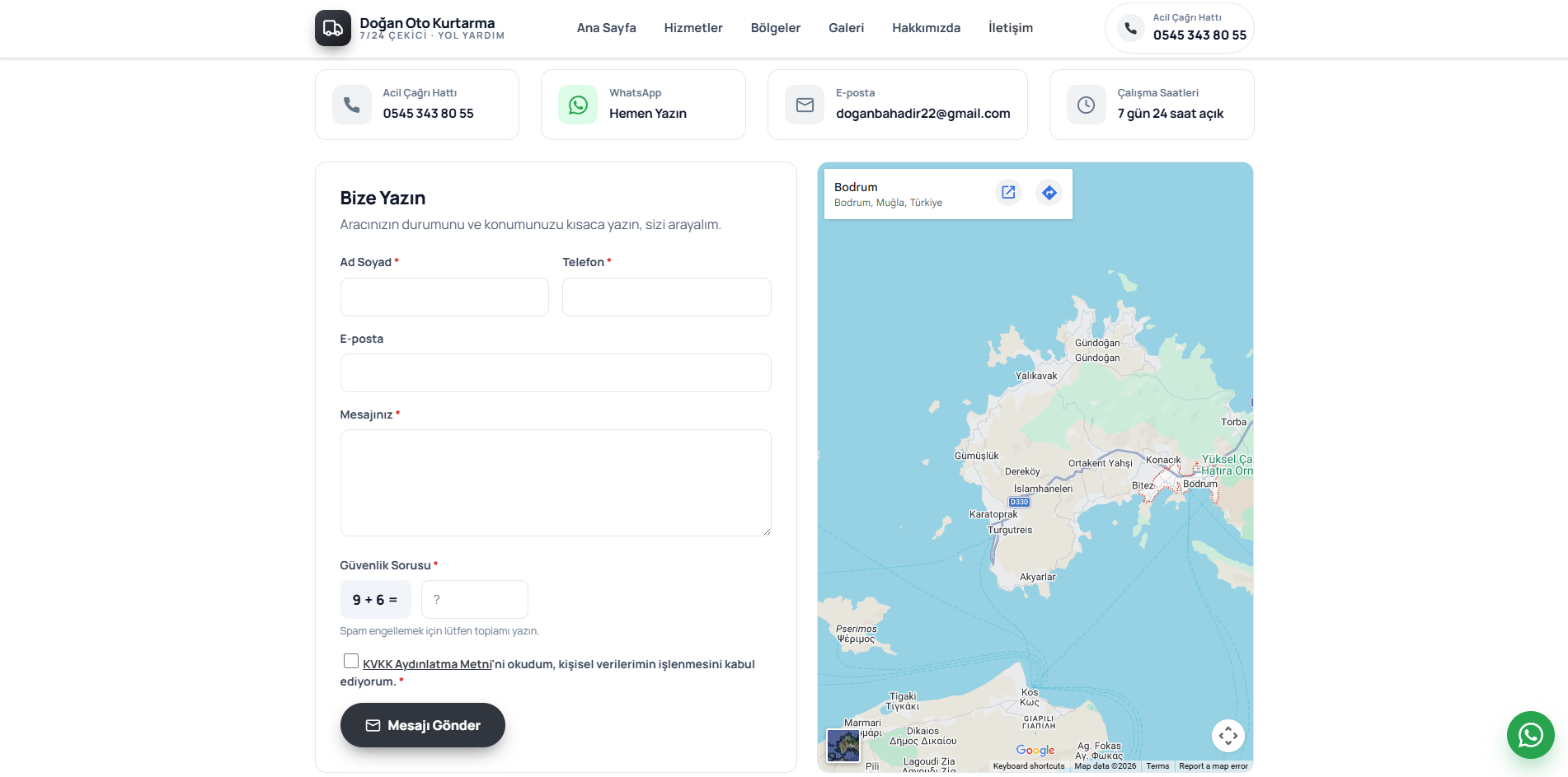Click the map camera controls icon
The width and height of the screenshot is (1568, 777).
click(x=1228, y=736)
